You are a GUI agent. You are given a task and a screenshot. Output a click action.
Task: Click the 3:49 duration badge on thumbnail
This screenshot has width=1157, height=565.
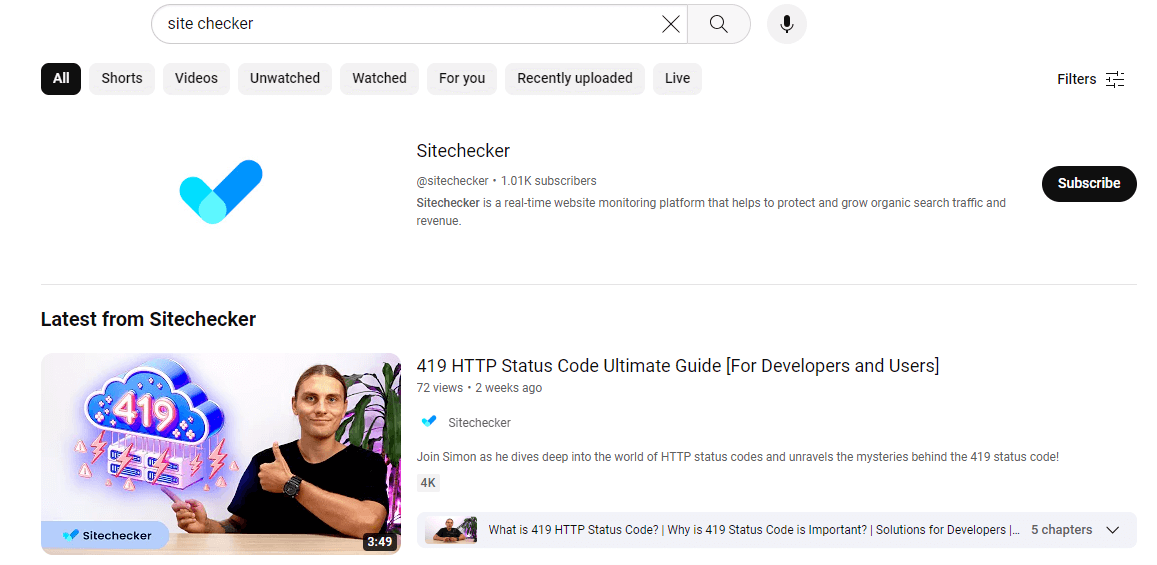tap(379, 541)
